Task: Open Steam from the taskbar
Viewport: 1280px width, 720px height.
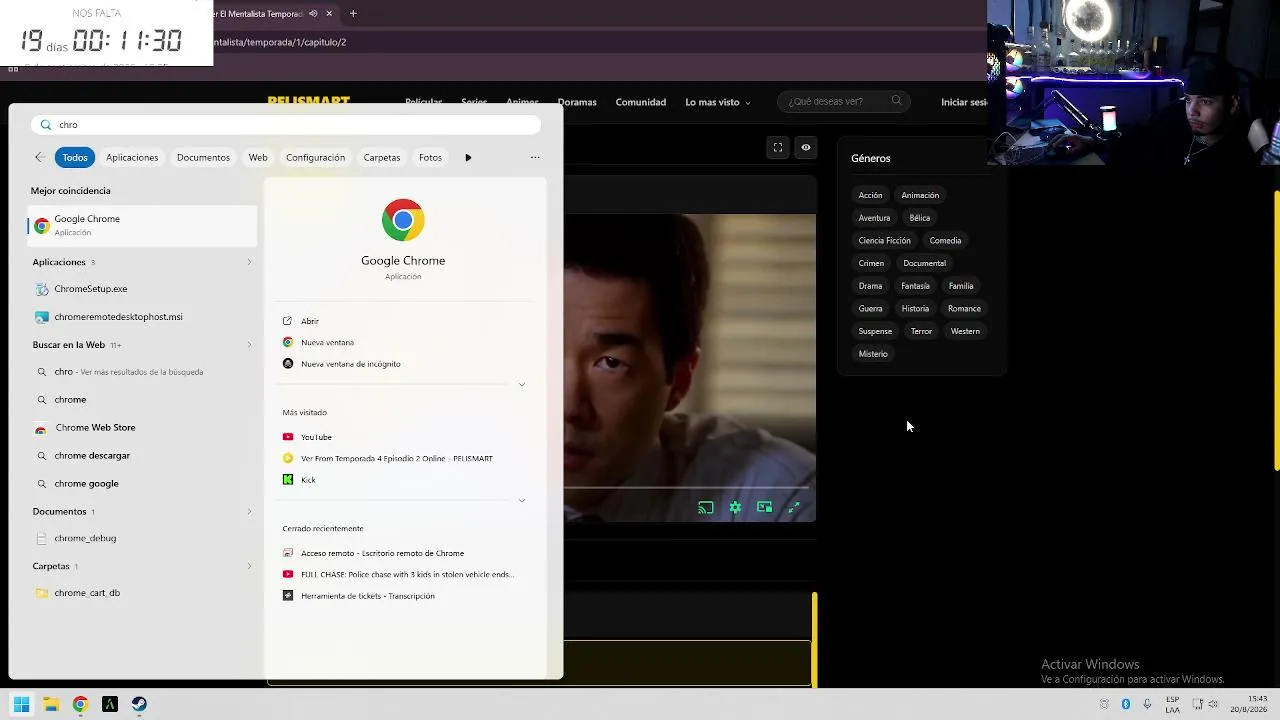Action: (x=139, y=704)
